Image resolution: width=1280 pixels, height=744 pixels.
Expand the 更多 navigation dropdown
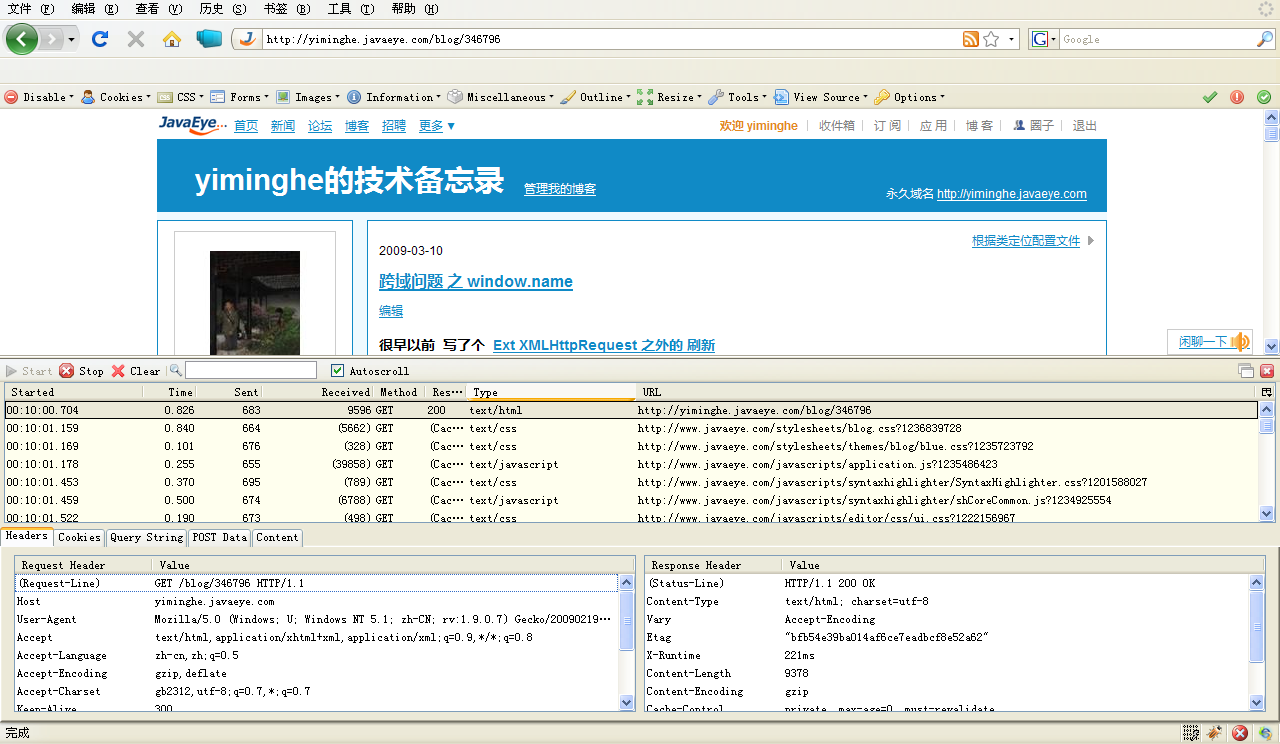point(437,126)
